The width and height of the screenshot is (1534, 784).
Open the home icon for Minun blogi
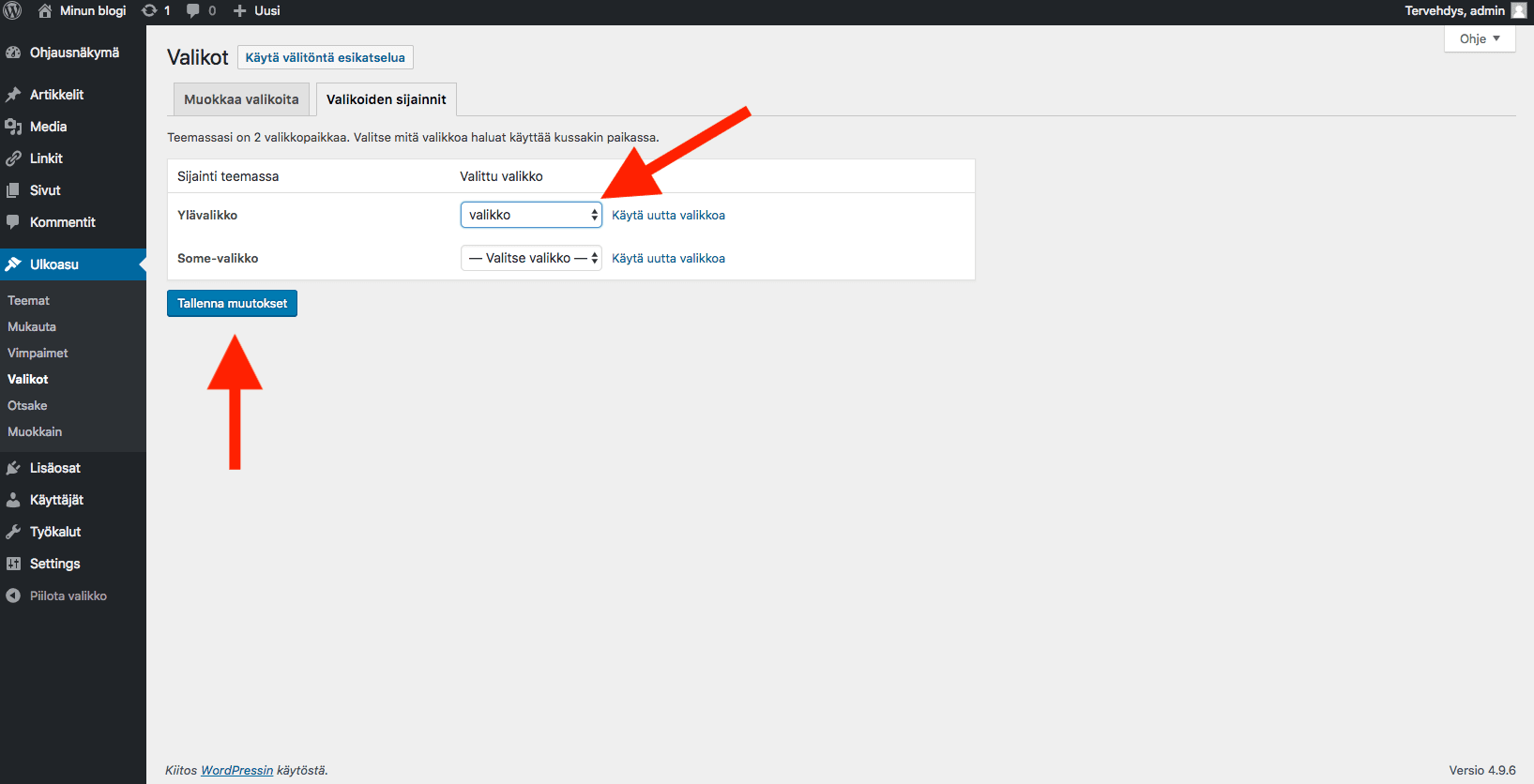pyautogui.click(x=45, y=10)
